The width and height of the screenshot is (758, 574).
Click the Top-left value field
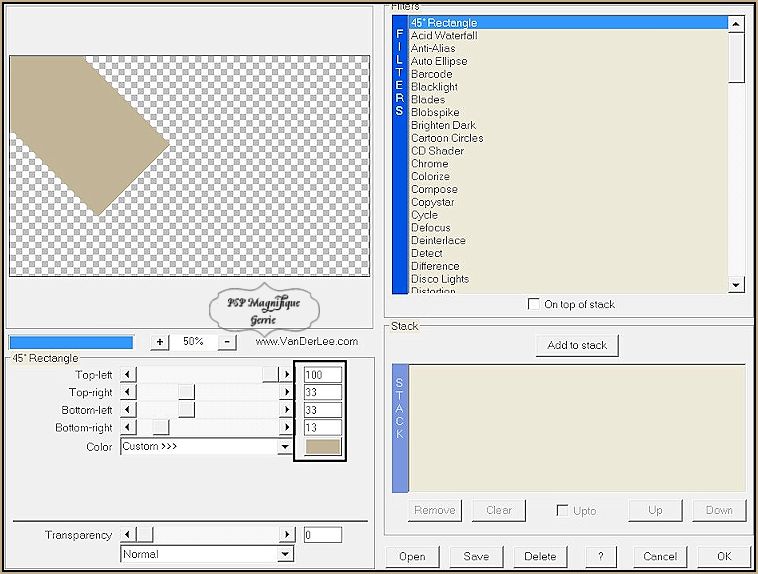(322, 375)
